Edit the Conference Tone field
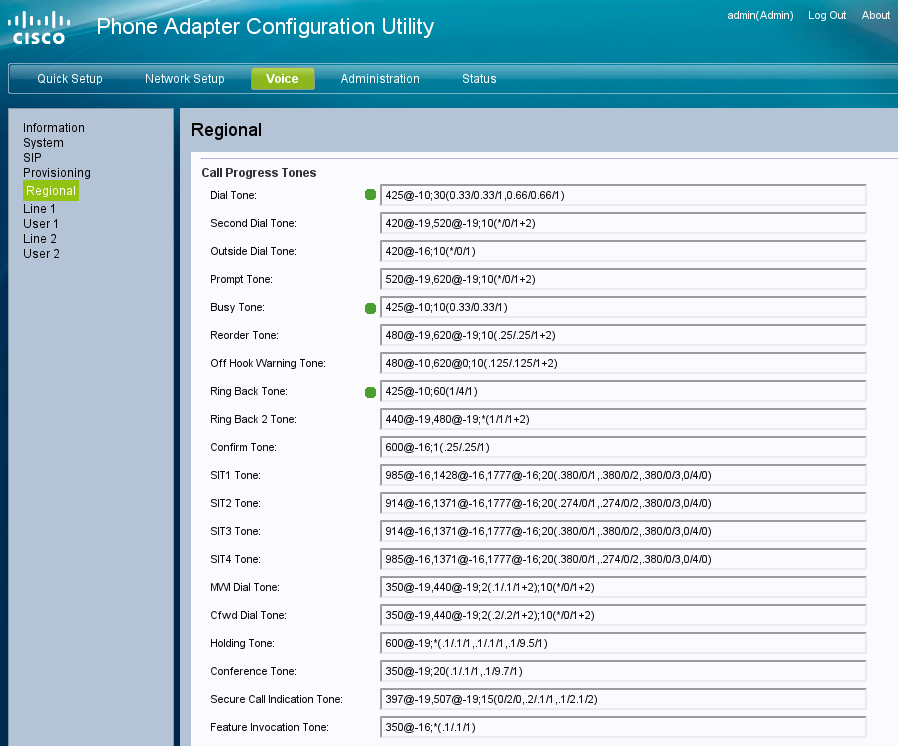The height and width of the screenshot is (746, 898). point(622,671)
